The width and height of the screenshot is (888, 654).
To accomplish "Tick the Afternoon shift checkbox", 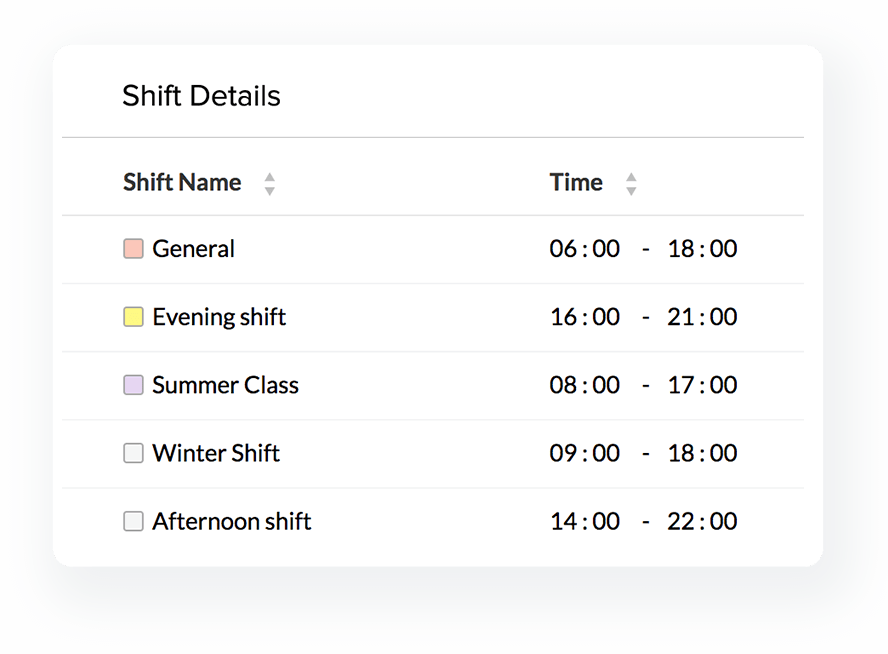I will point(133,521).
